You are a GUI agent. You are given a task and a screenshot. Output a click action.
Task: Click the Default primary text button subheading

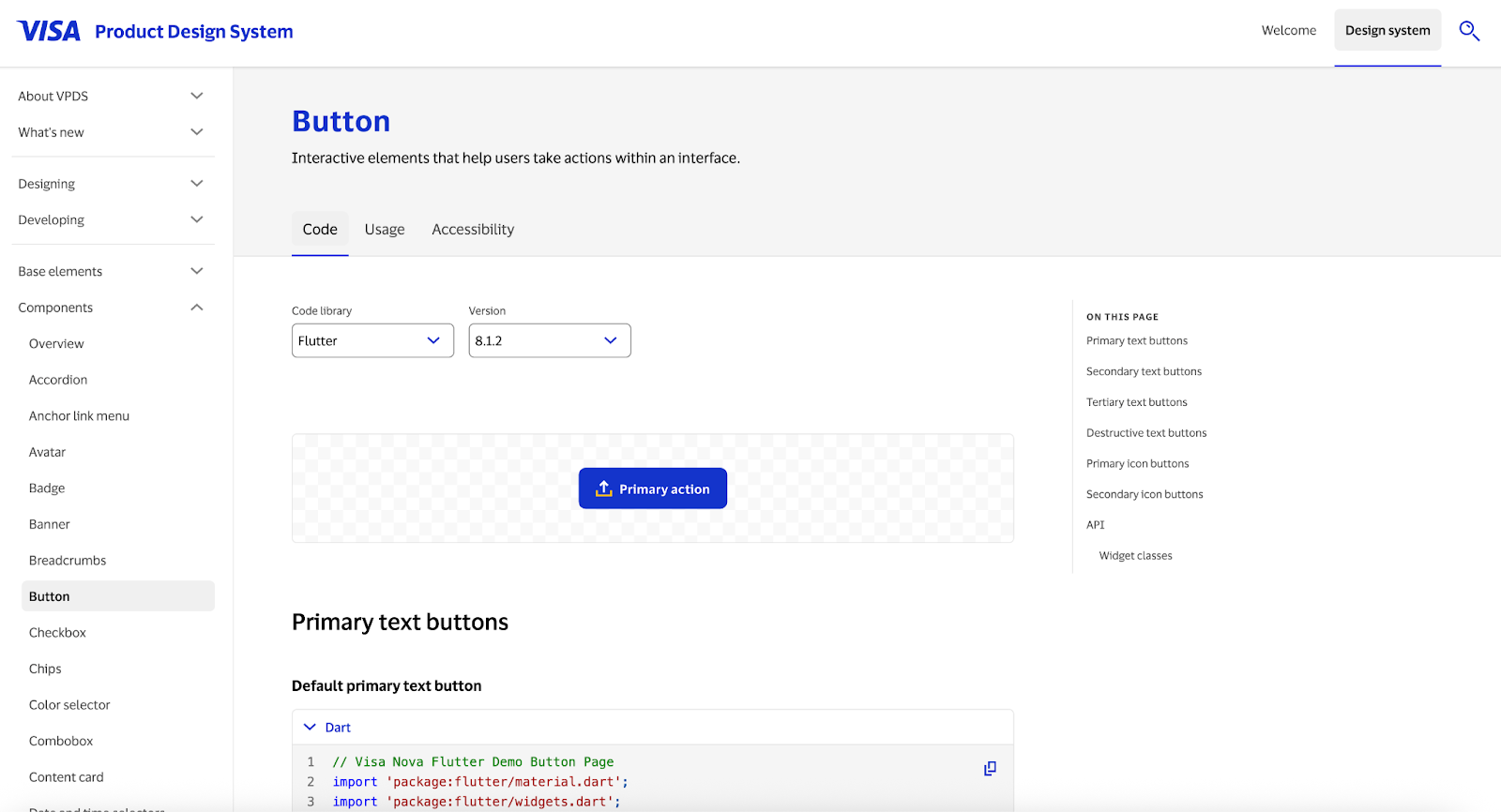[387, 686]
